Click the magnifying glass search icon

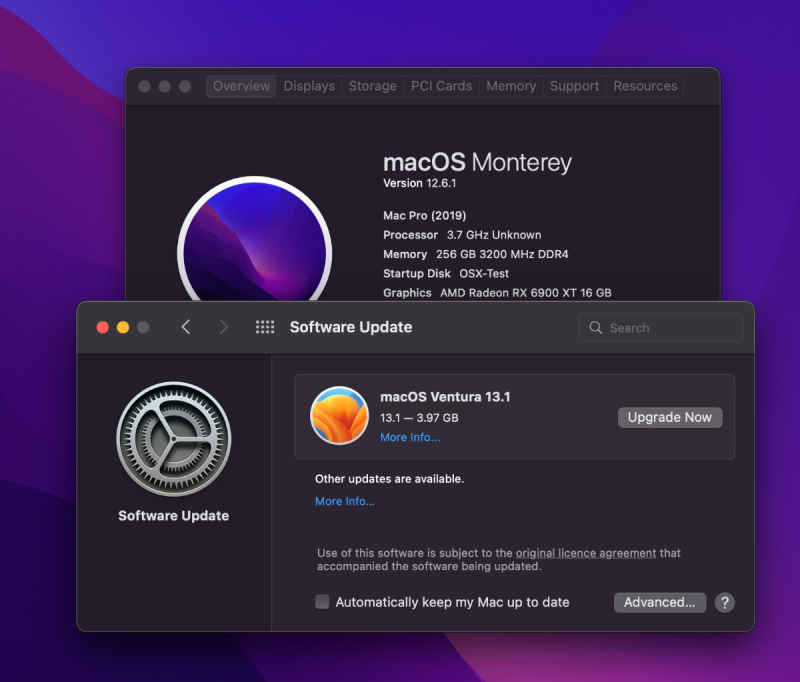[x=595, y=327]
